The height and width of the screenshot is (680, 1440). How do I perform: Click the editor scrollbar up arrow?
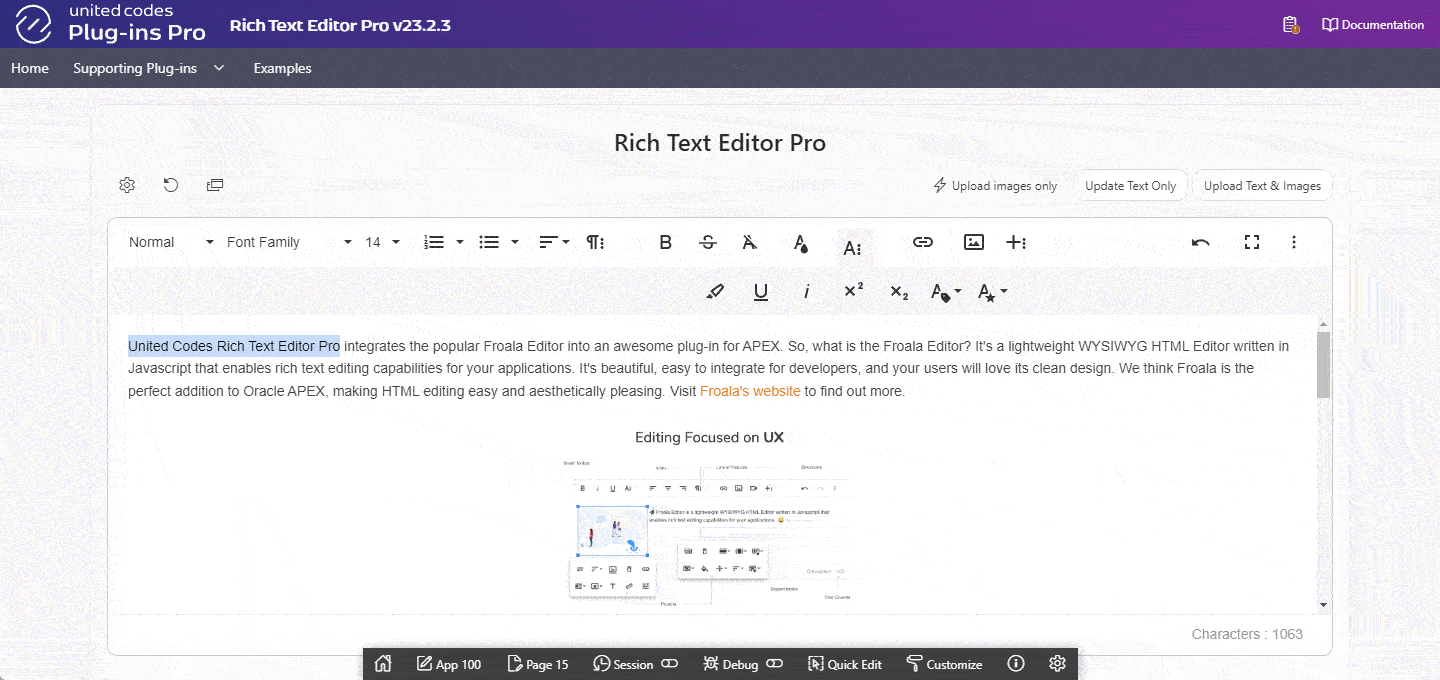[x=1324, y=325]
